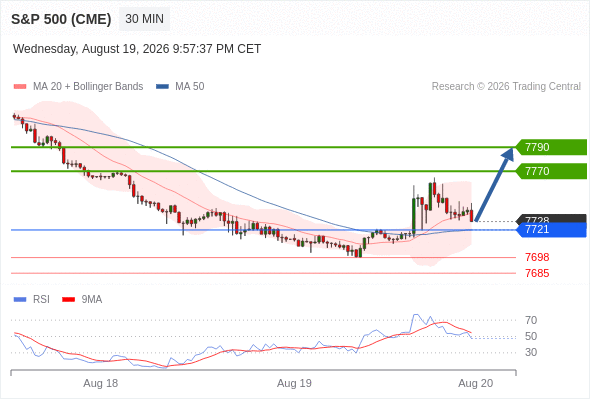Image resolution: width=590 pixels, height=400 pixels.
Task: Click the blue upward forecast arrow
Action: point(494,184)
